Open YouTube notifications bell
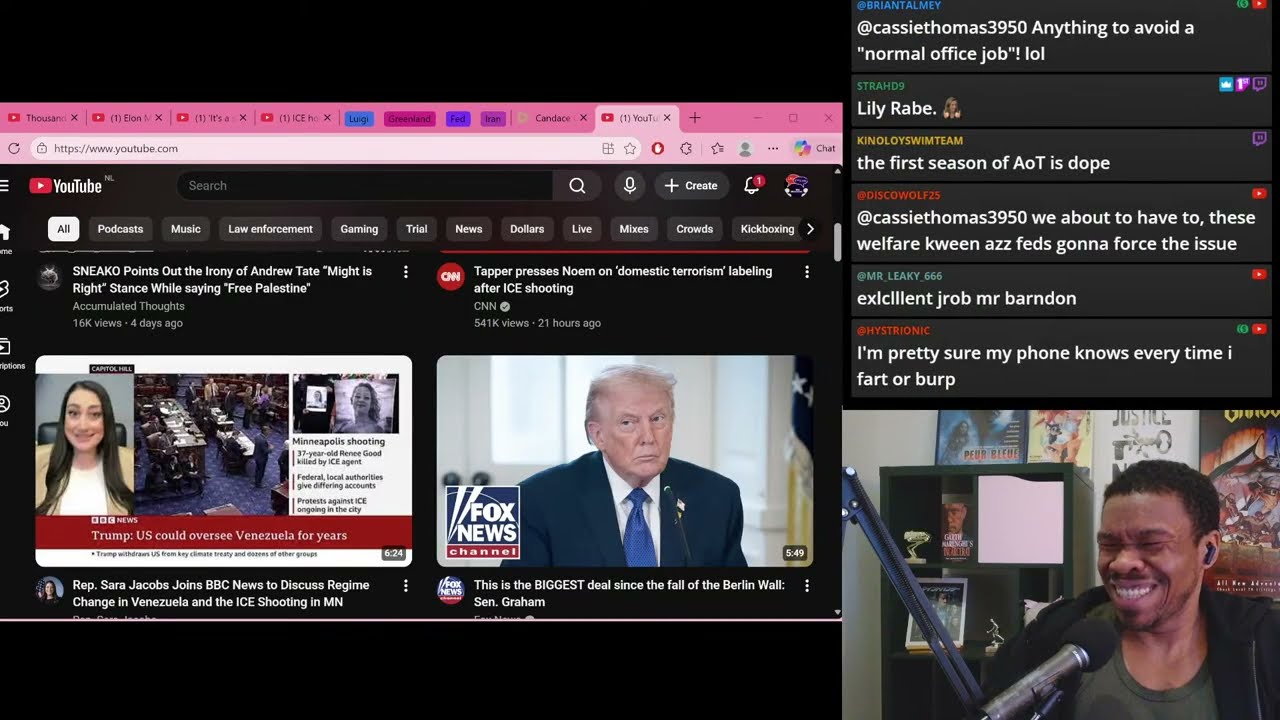The image size is (1280, 720). (752, 186)
